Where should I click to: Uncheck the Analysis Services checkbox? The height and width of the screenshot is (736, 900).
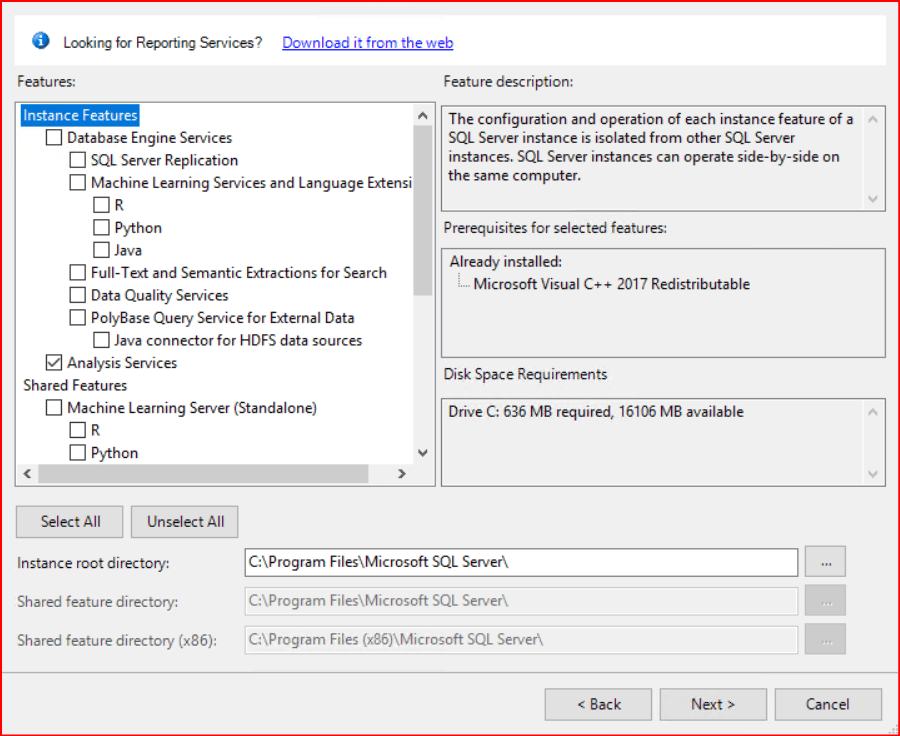pos(54,363)
